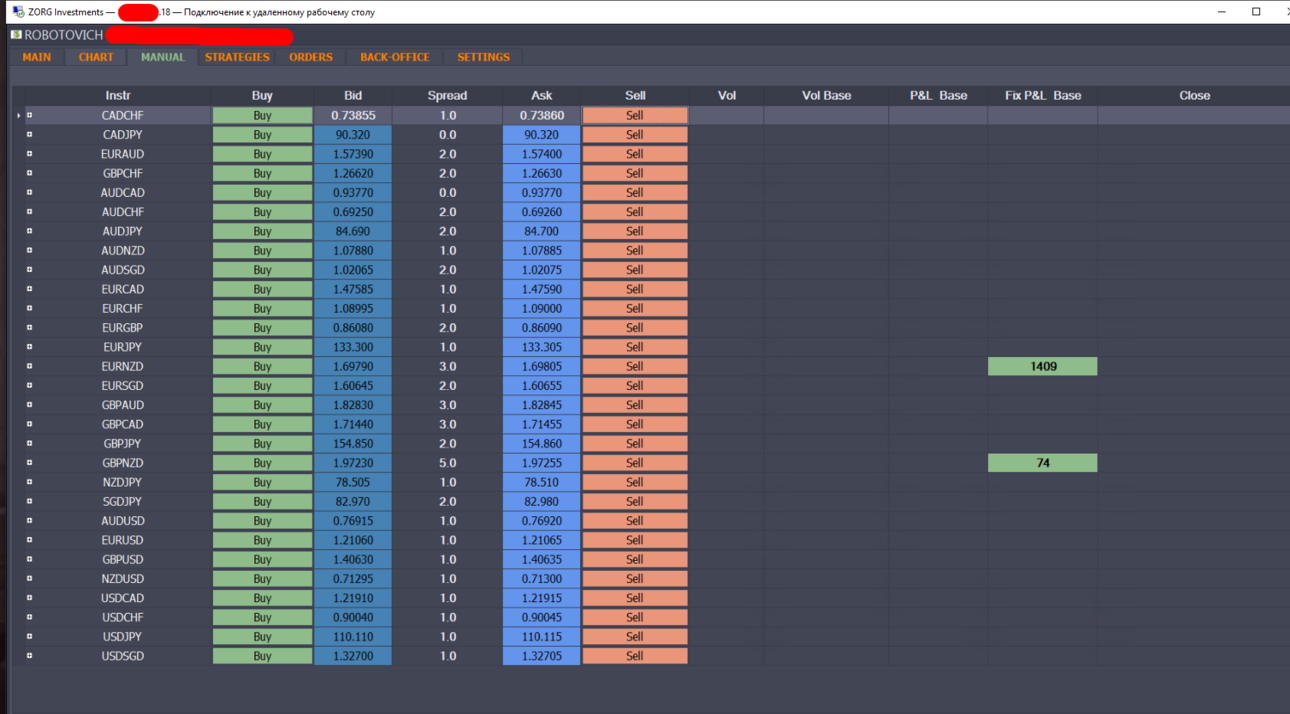This screenshot has width=1290, height=714.
Task: Click the GBPAUD bid 1.82830
Action: point(353,405)
